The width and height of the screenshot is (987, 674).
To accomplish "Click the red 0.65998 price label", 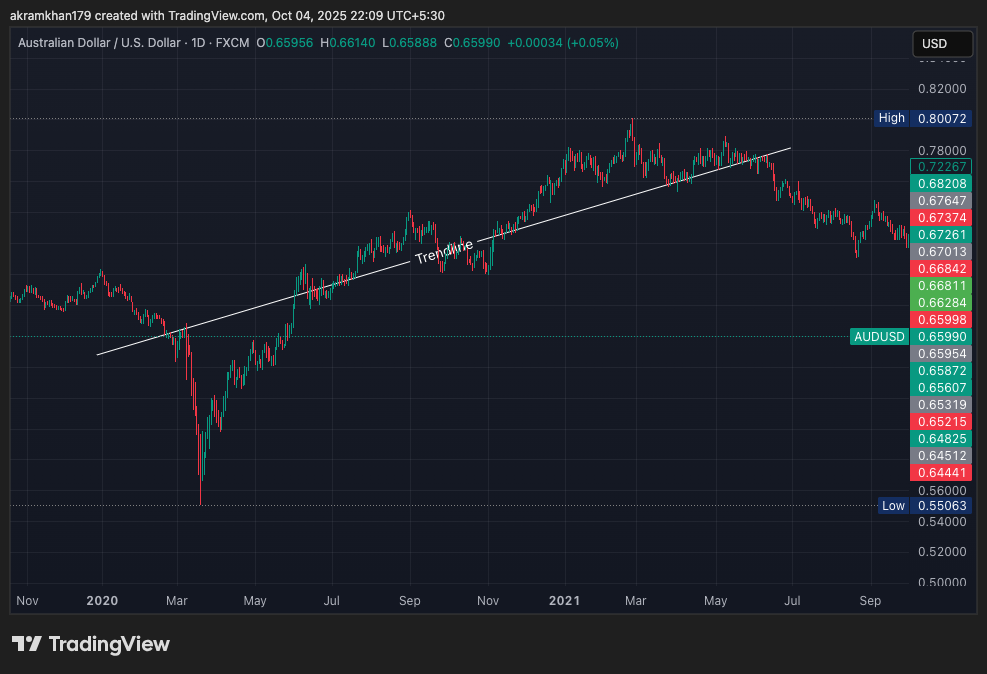I will 941,320.
